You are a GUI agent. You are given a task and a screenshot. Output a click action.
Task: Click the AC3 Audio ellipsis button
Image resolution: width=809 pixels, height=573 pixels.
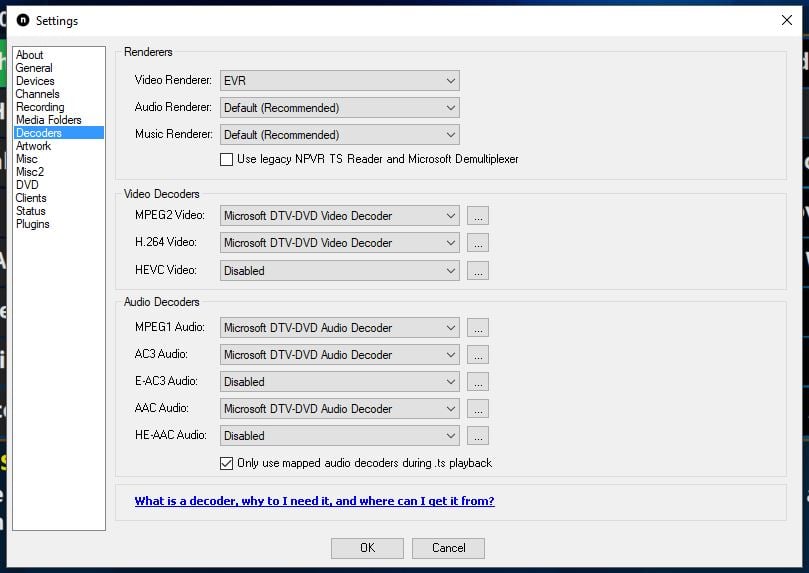click(478, 354)
